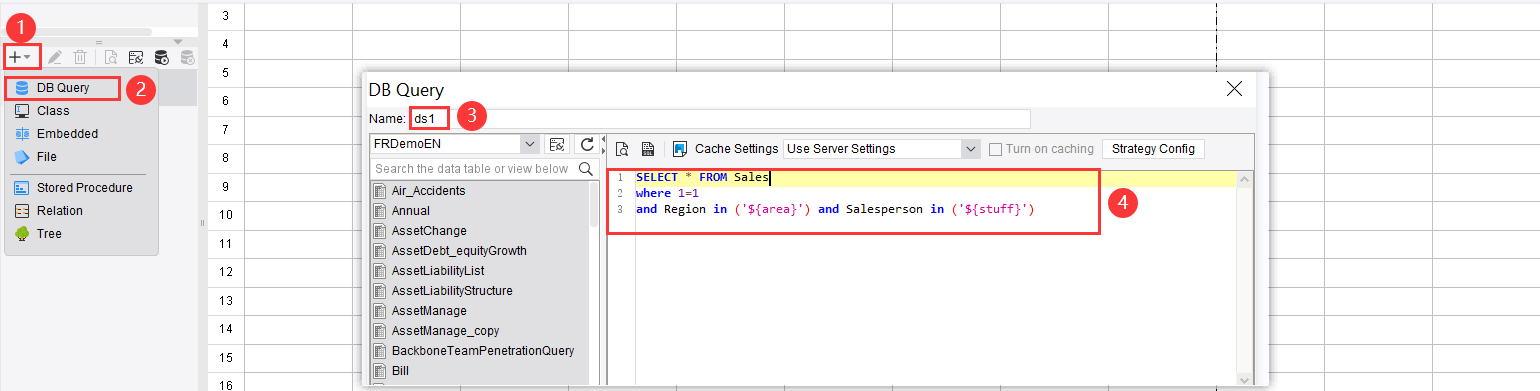Select the BackboneTeamPenetrationQuery table

pyautogui.click(x=482, y=351)
